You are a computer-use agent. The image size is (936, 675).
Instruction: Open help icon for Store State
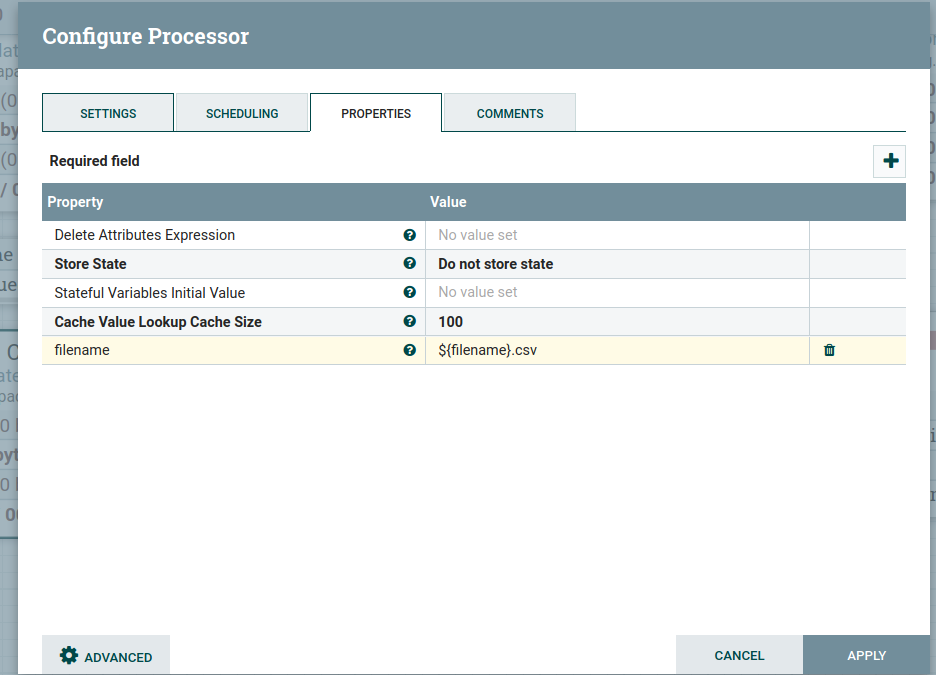click(x=409, y=264)
